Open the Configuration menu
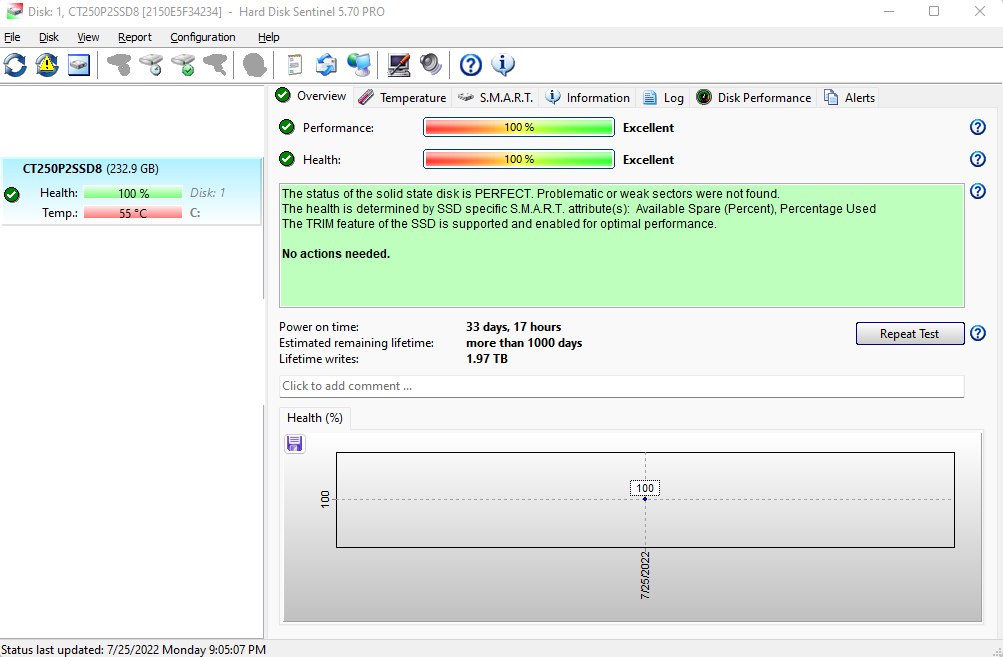 pyautogui.click(x=203, y=37)
